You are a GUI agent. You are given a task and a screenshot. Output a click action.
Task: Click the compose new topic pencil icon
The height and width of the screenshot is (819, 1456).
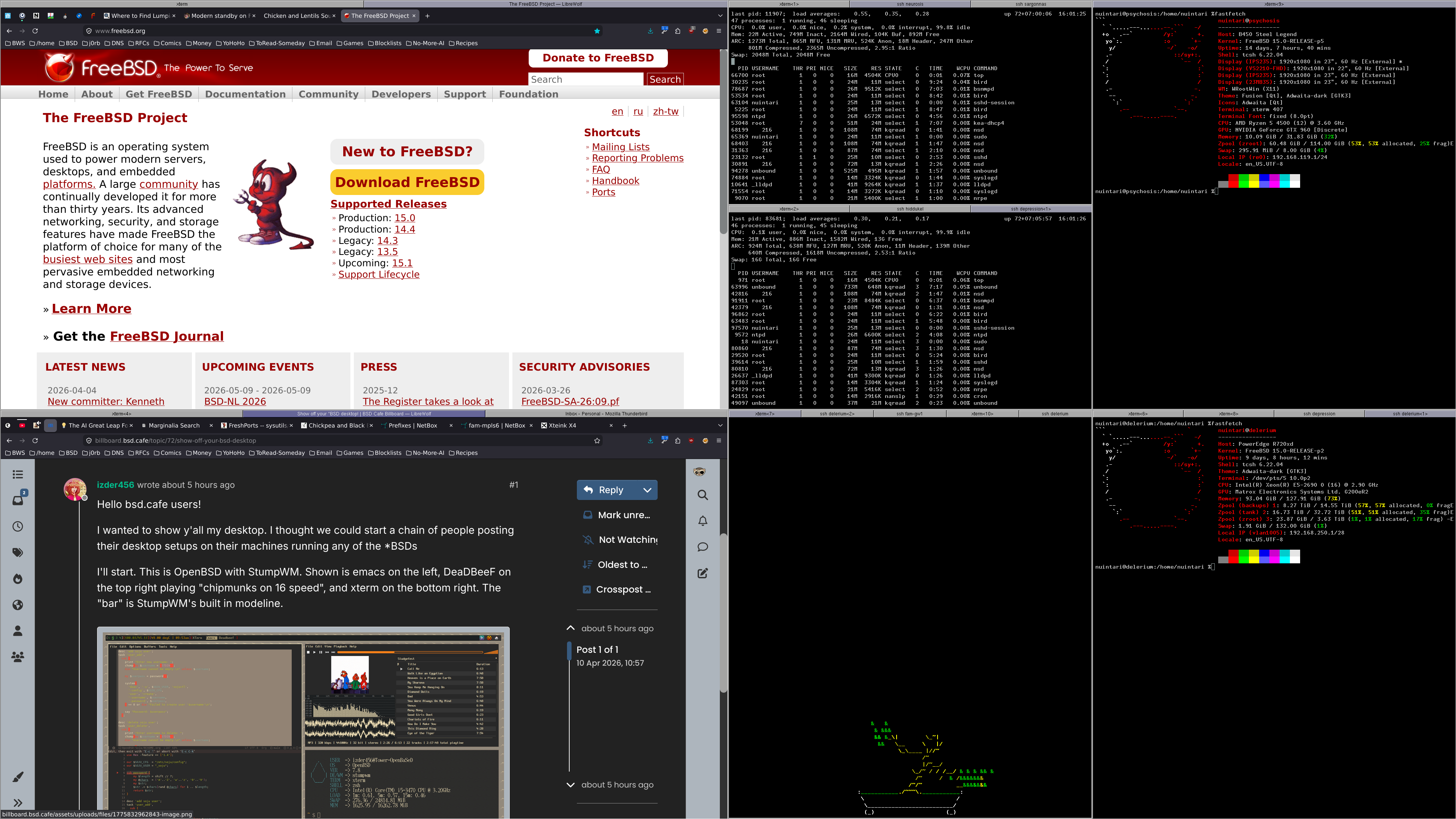point(702,573)
